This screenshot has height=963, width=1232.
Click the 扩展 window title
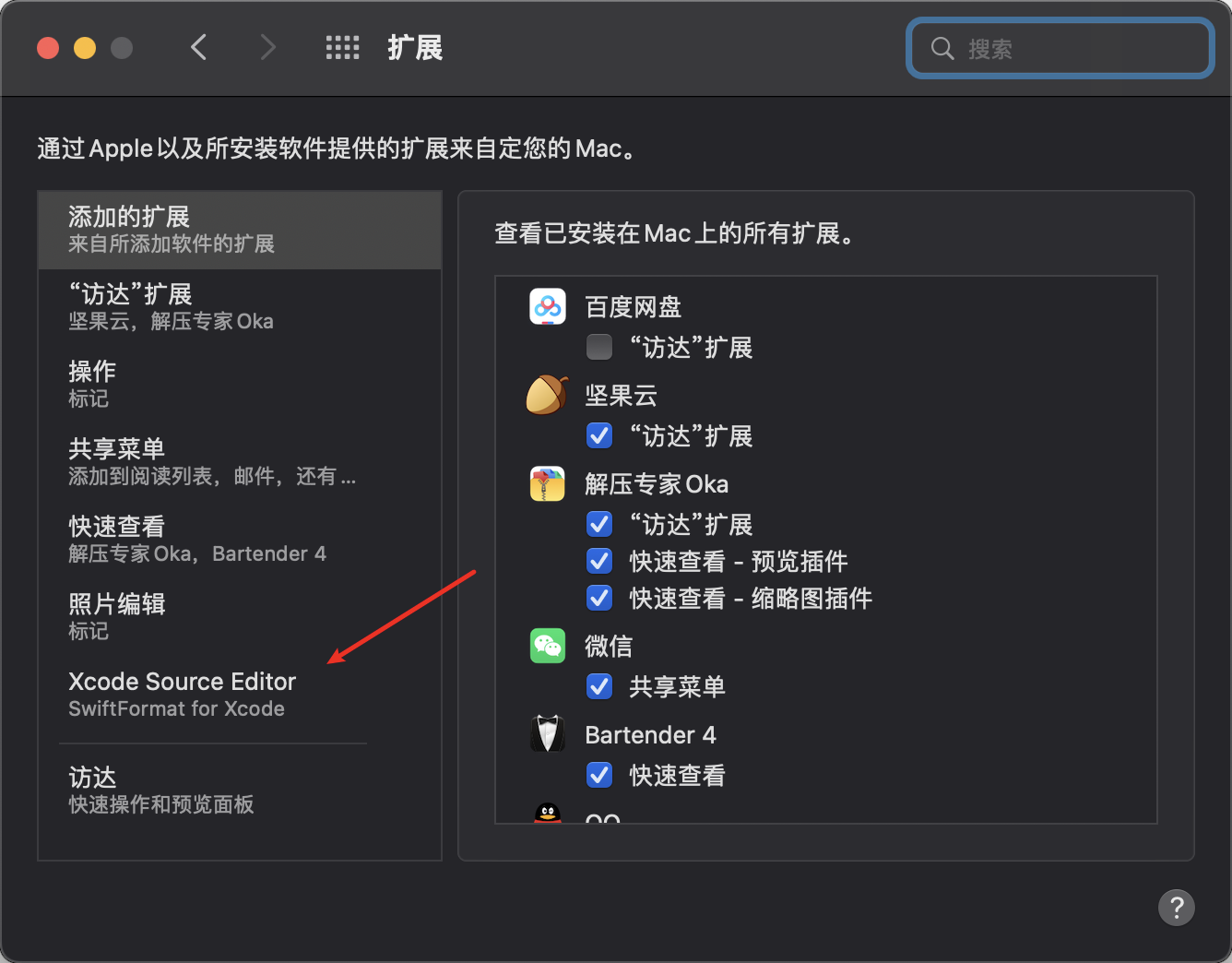[x=415, y=48]
